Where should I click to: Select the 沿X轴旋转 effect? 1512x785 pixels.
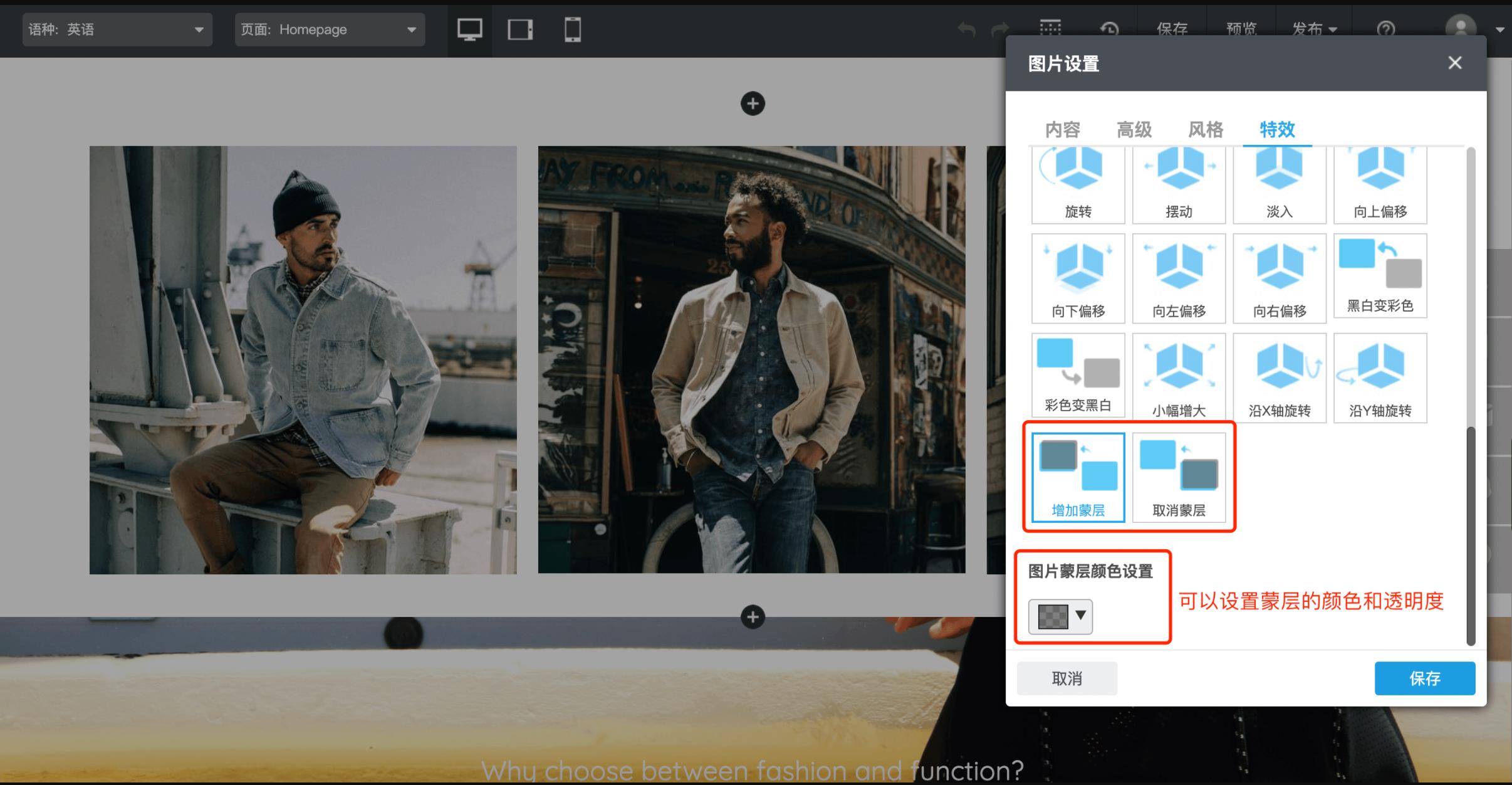click(x=1279, y=377)
